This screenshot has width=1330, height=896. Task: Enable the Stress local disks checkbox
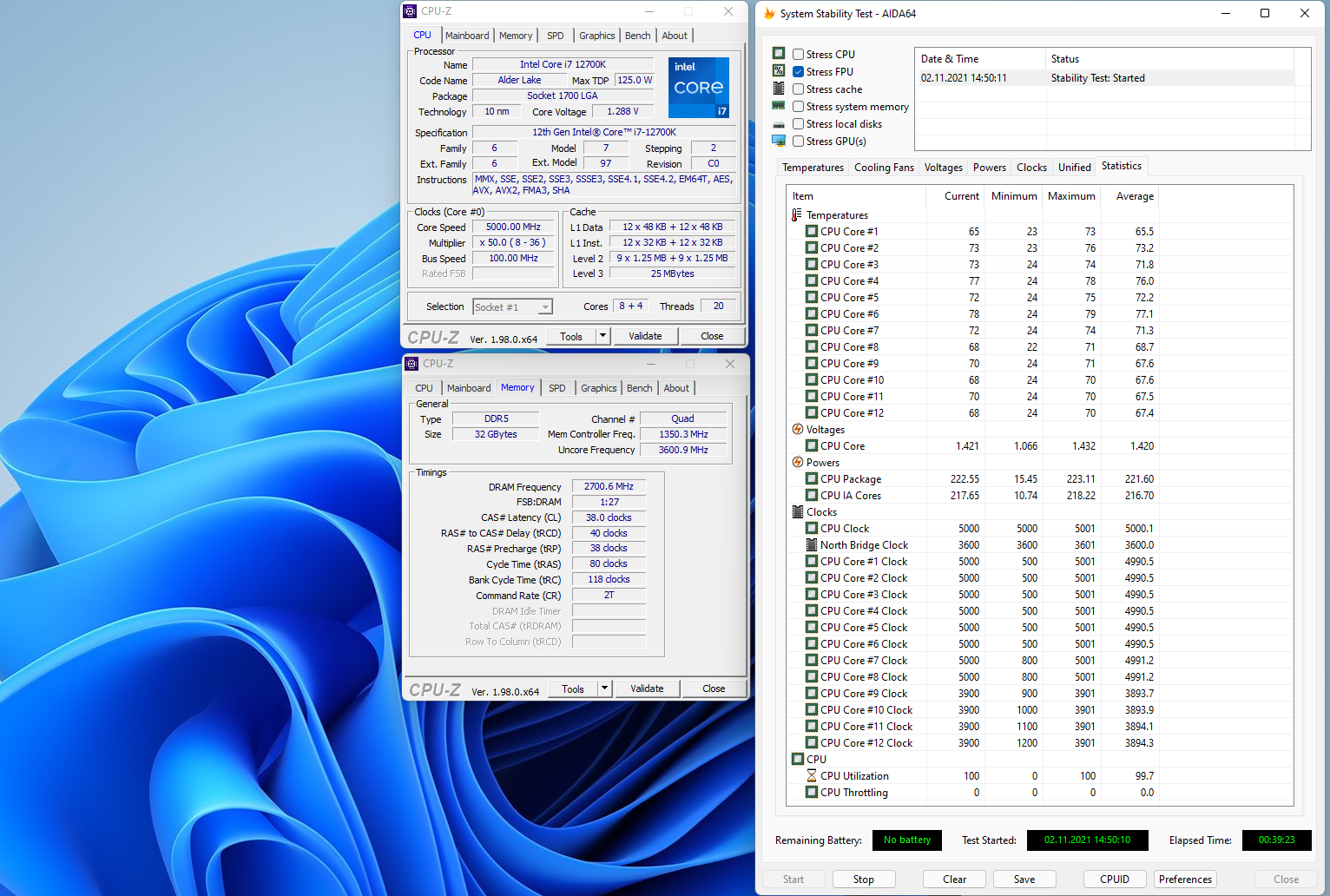pyautogui.click(x=798, y=124)
